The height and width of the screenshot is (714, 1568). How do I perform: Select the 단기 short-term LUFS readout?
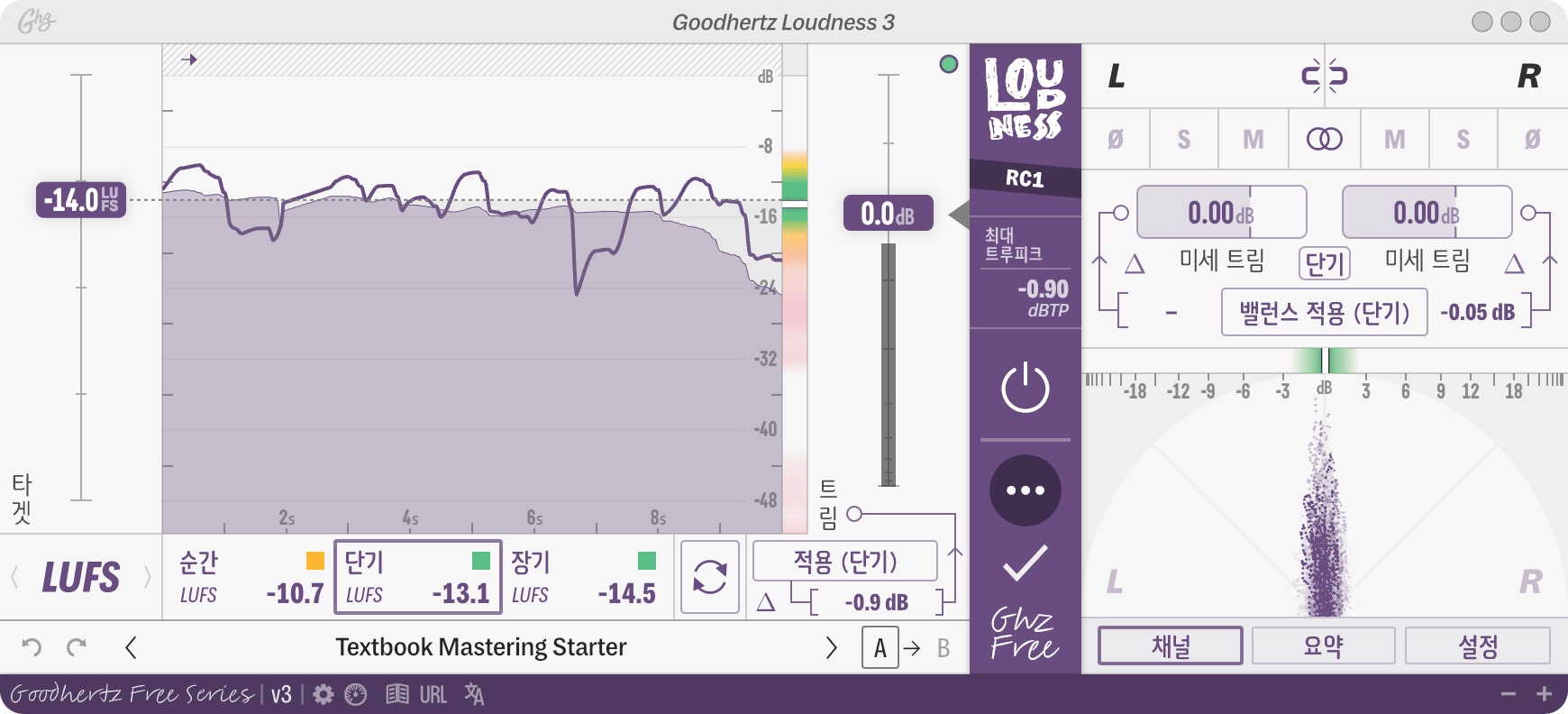click(418, 577)
